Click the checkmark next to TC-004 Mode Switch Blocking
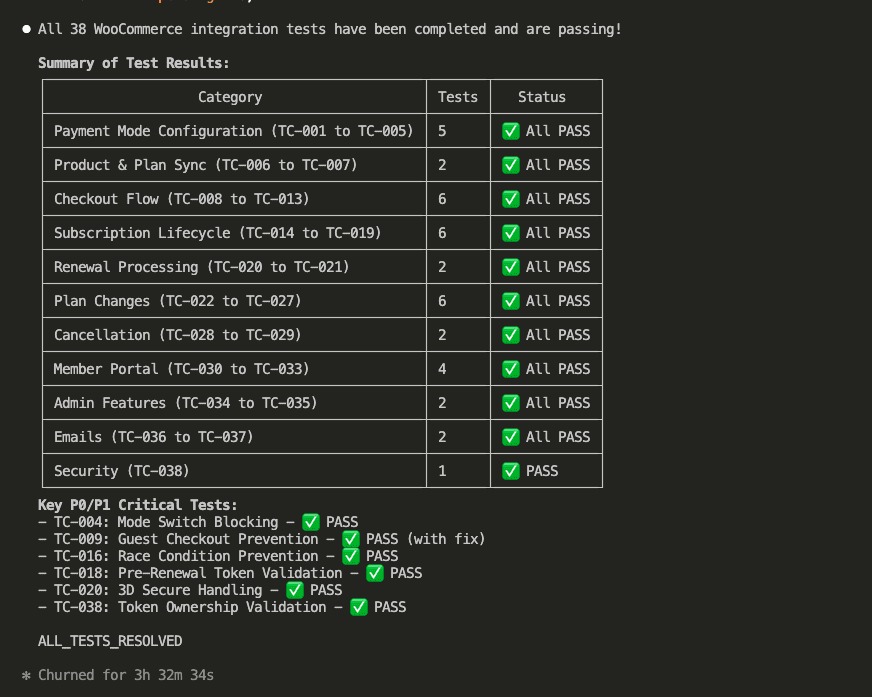The width and height of the screenshot is (872, 697). click(311, 522)
